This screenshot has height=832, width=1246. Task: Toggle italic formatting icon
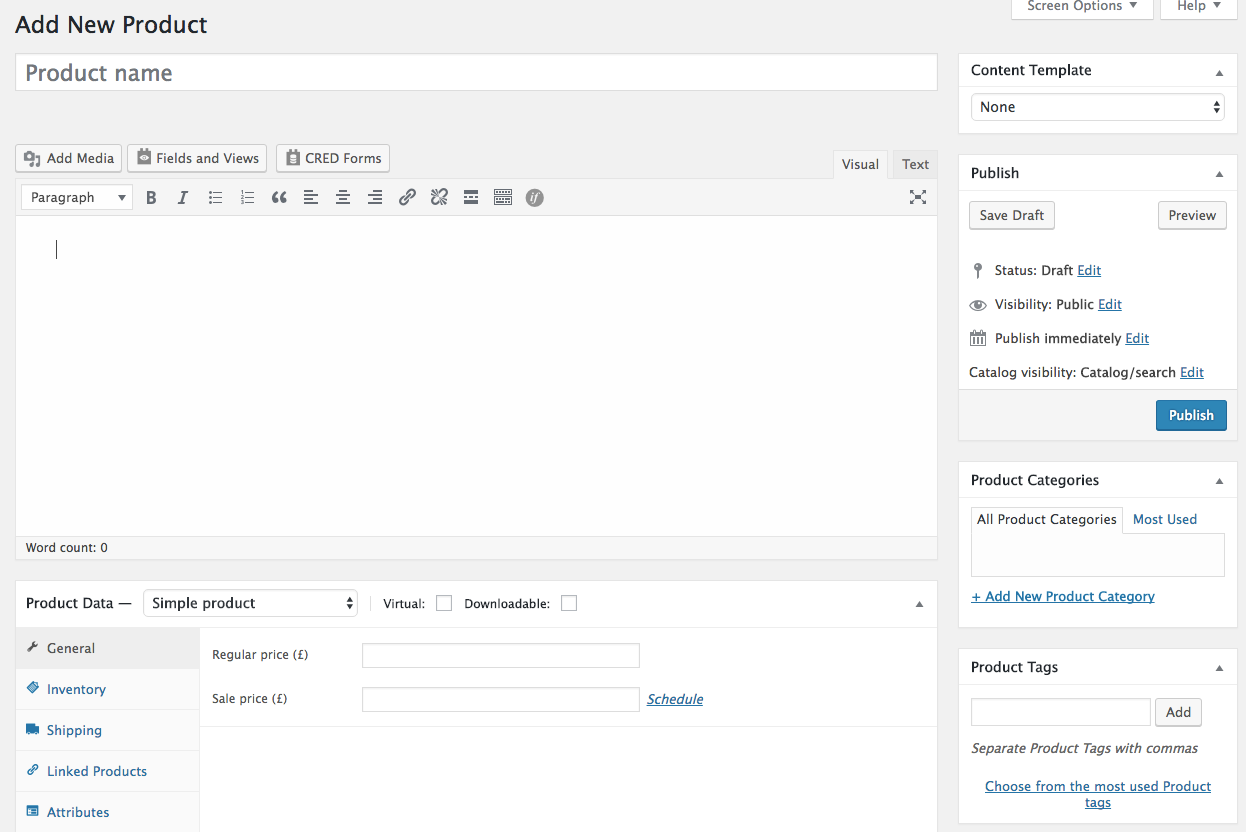(x=183, y=198)
